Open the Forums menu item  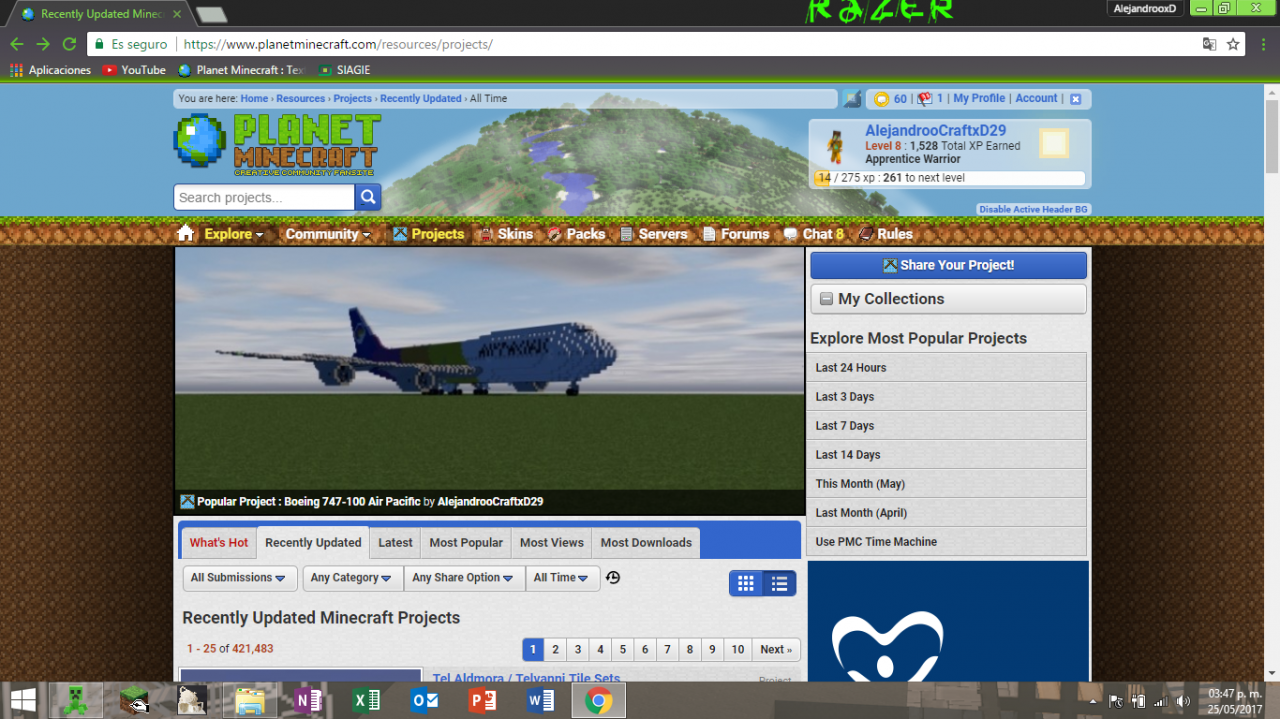tap(744, 233)
